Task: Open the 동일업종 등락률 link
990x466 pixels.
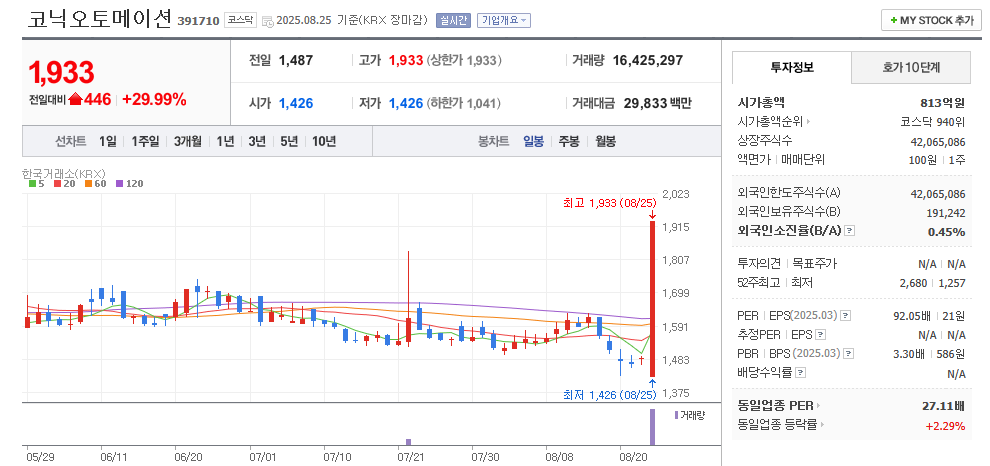Action: (781, 425)
